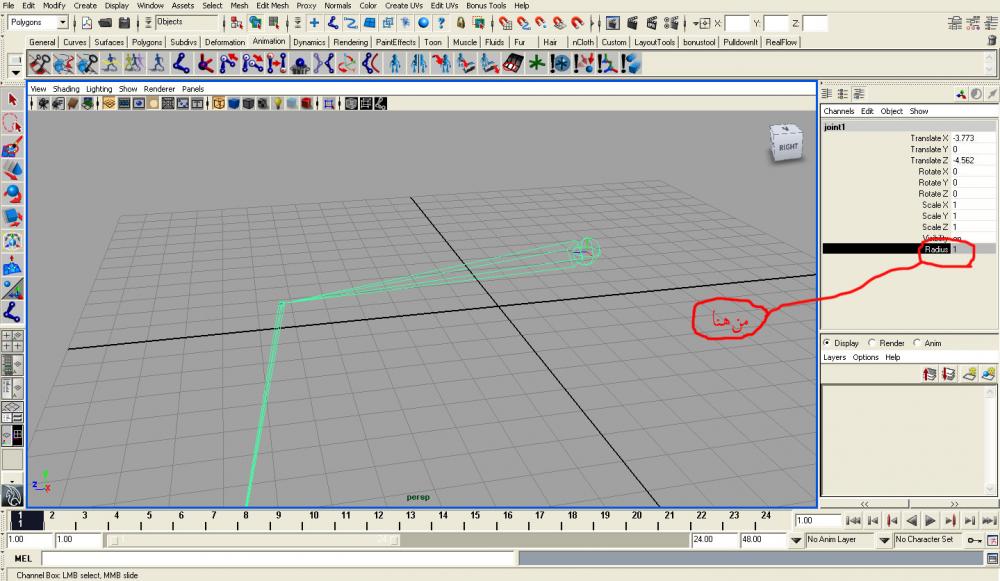Toggle the lock selection padlock icon
The height and width of the screenshot is (581, 1000).
tap(460, 23)
